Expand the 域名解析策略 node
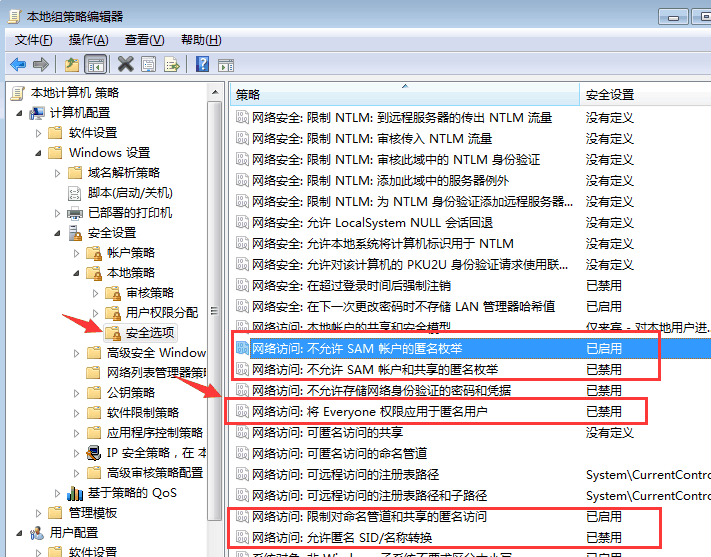 [58, 173]
